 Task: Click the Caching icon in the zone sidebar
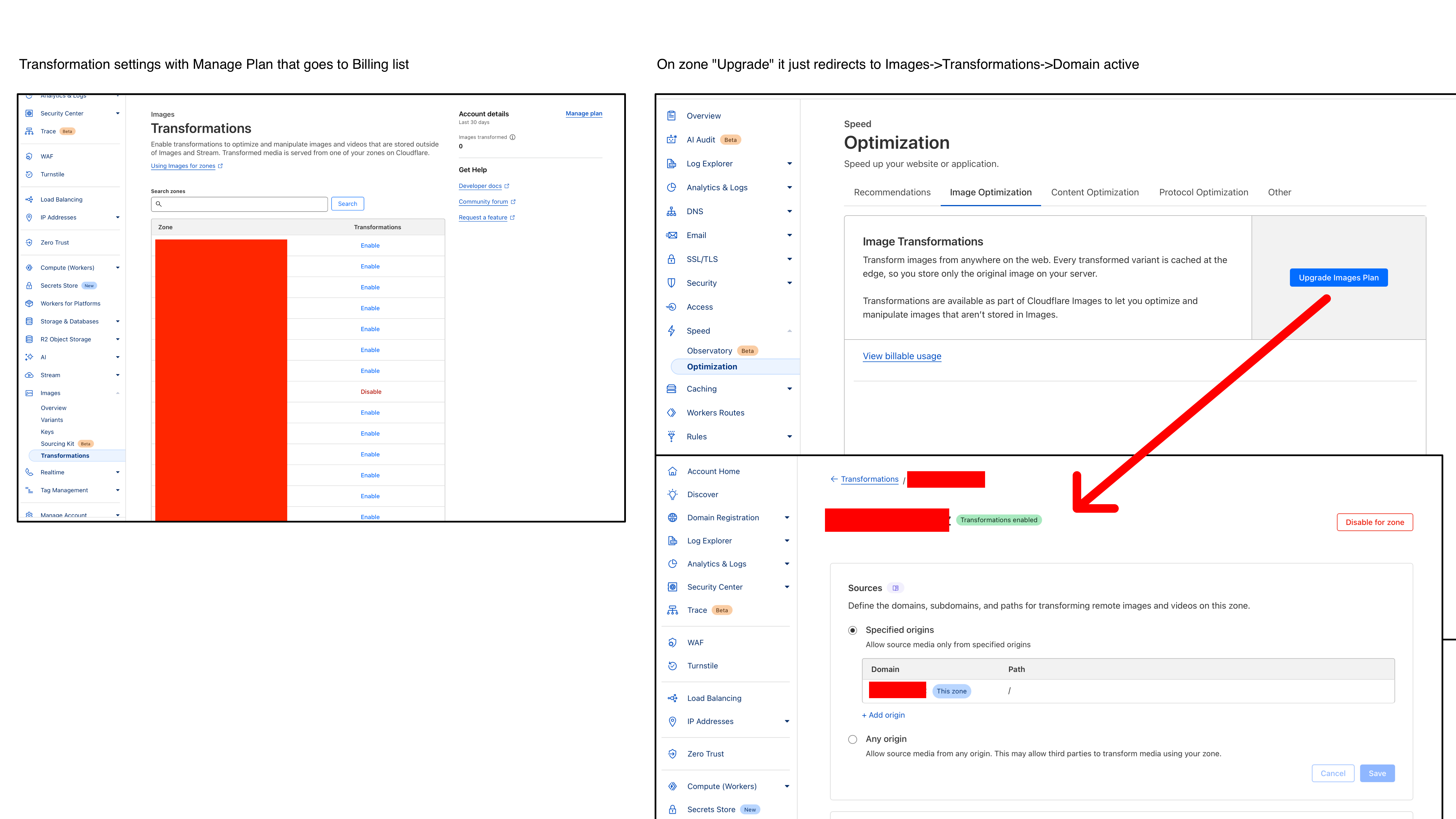(x=671, y=389)
